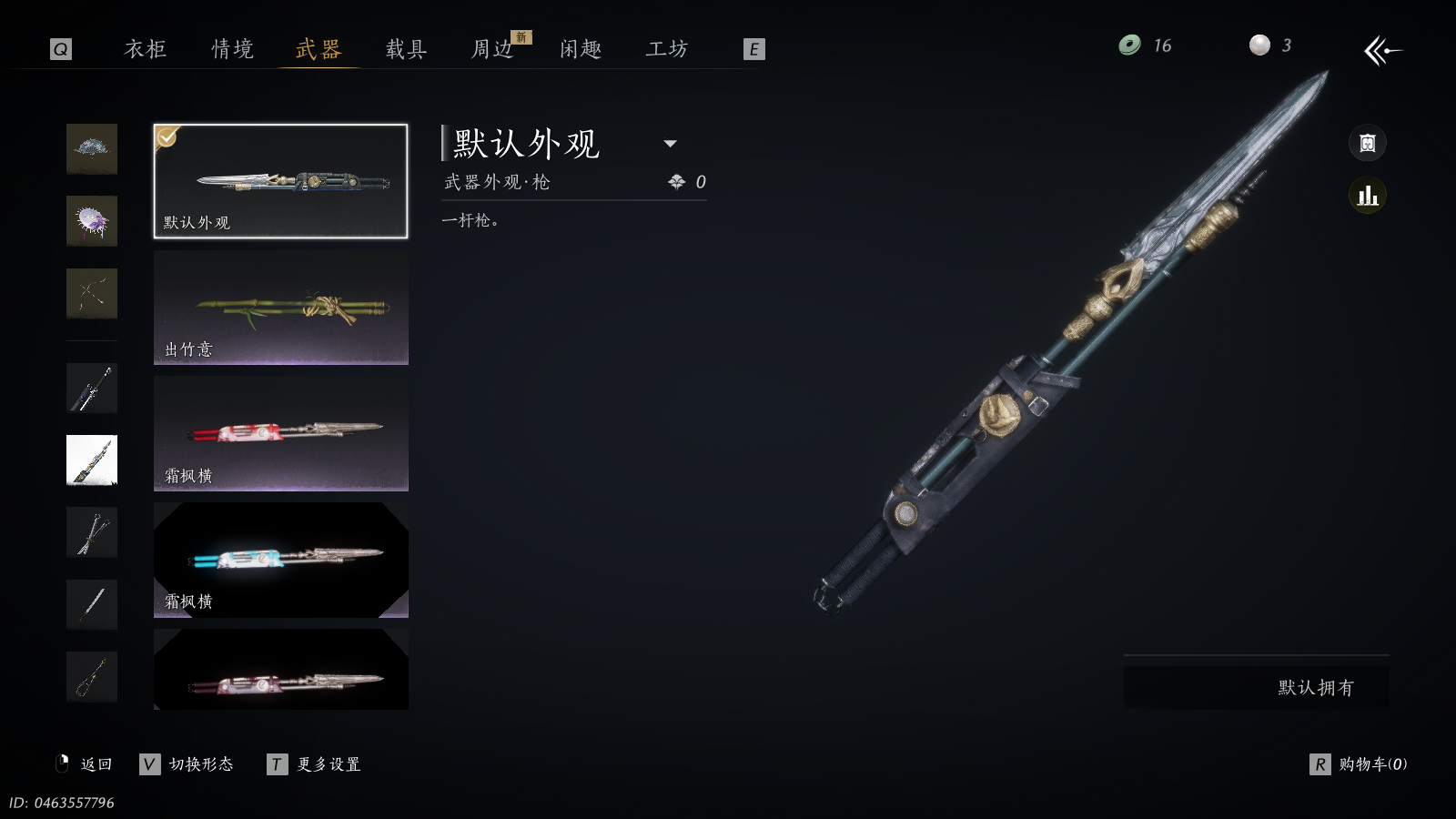This screenshot has height=819, width=1456.
Task: Choose the bow weapon category icon
Action: (92, 293)
